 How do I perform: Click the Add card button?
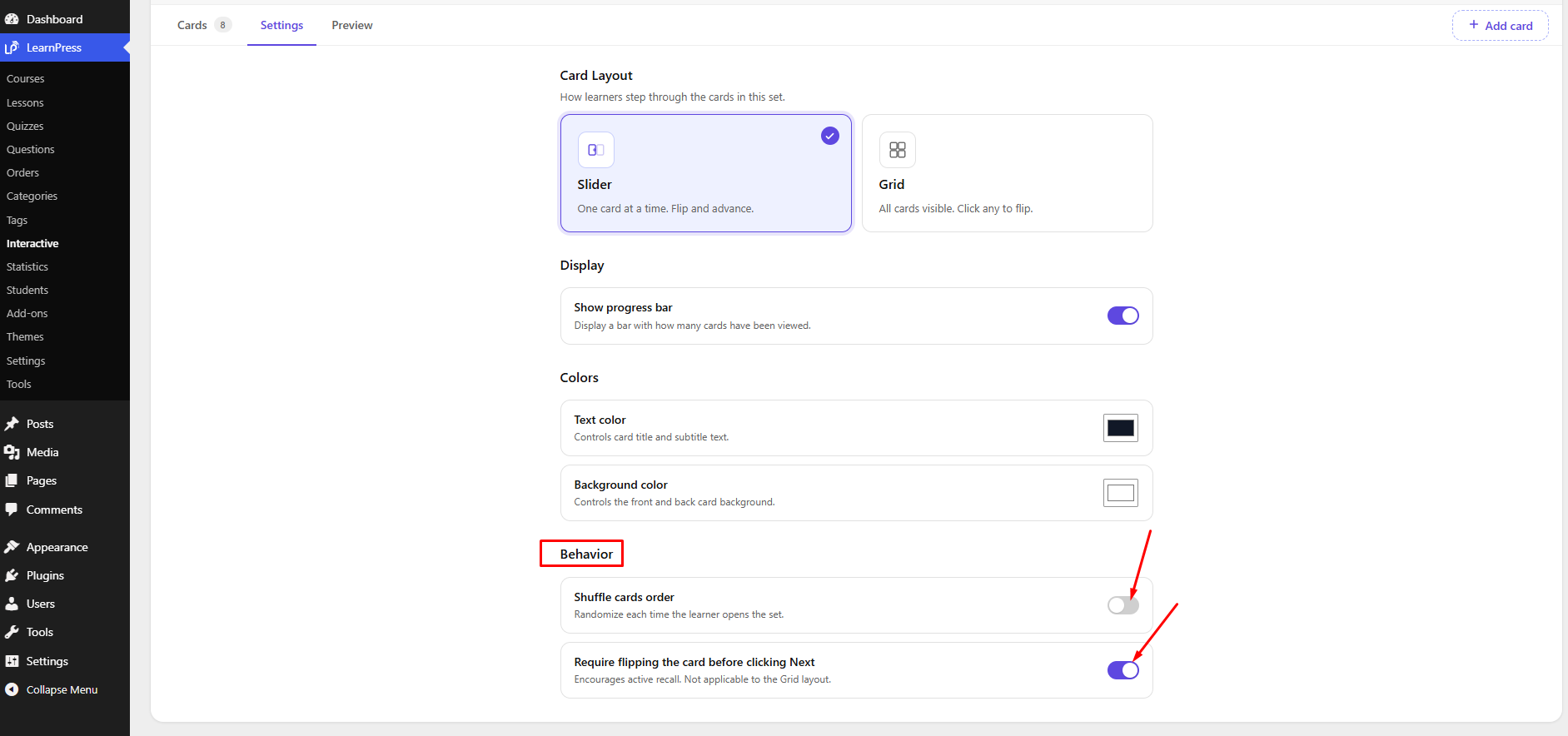(x=1501, y=25)
